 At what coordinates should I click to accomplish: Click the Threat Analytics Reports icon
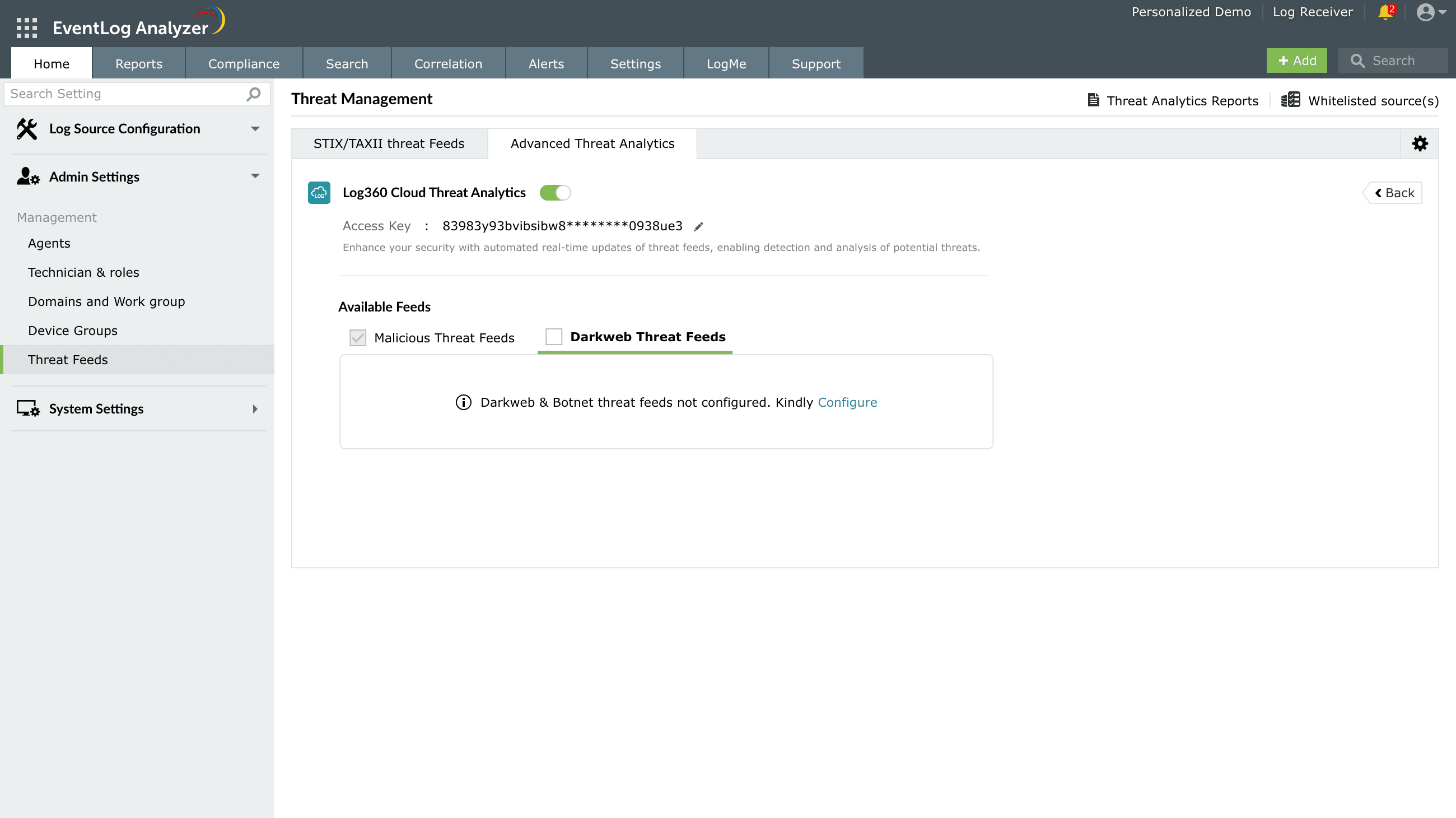point(1092,100)
